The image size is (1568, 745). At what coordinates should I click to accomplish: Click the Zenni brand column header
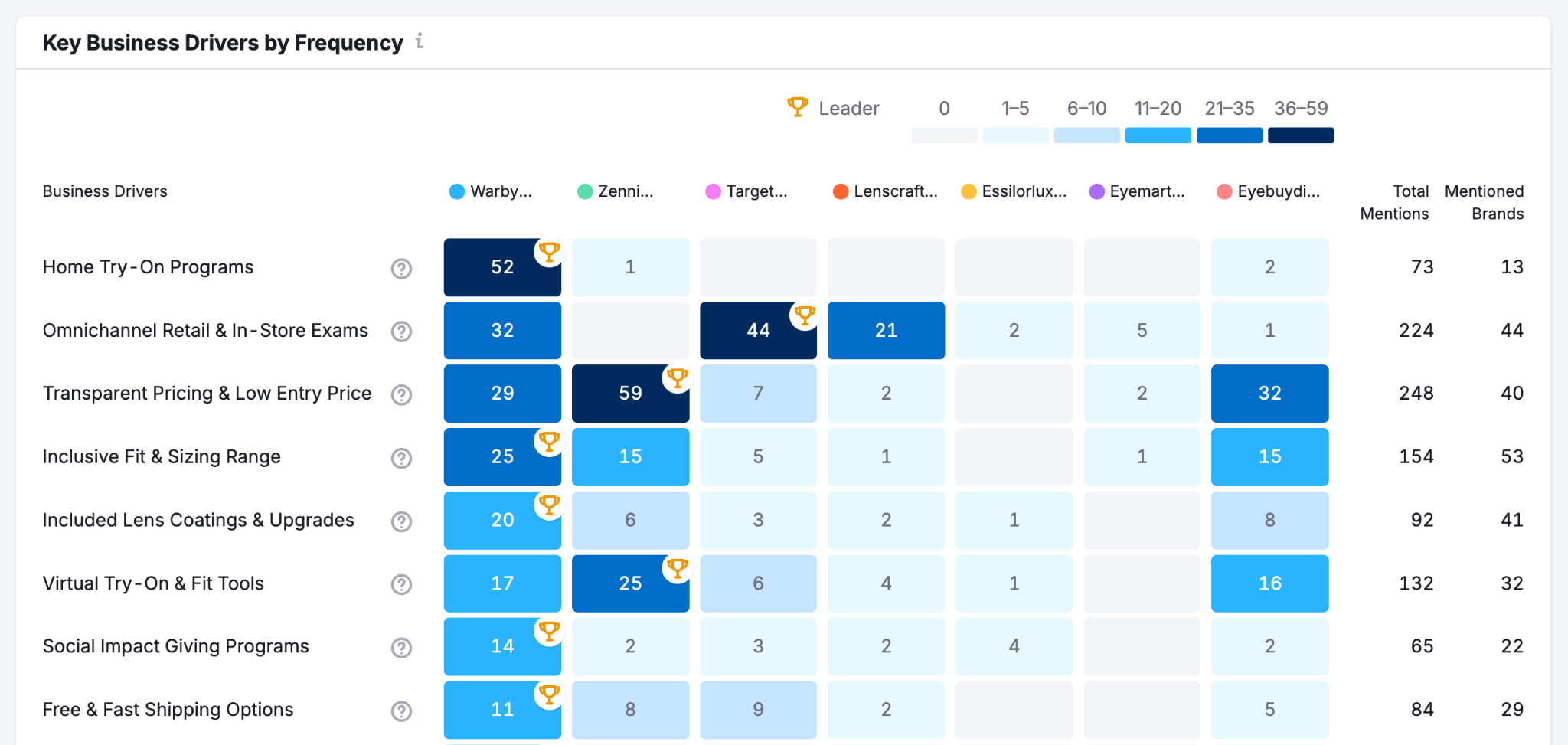[x=616, y=191]
